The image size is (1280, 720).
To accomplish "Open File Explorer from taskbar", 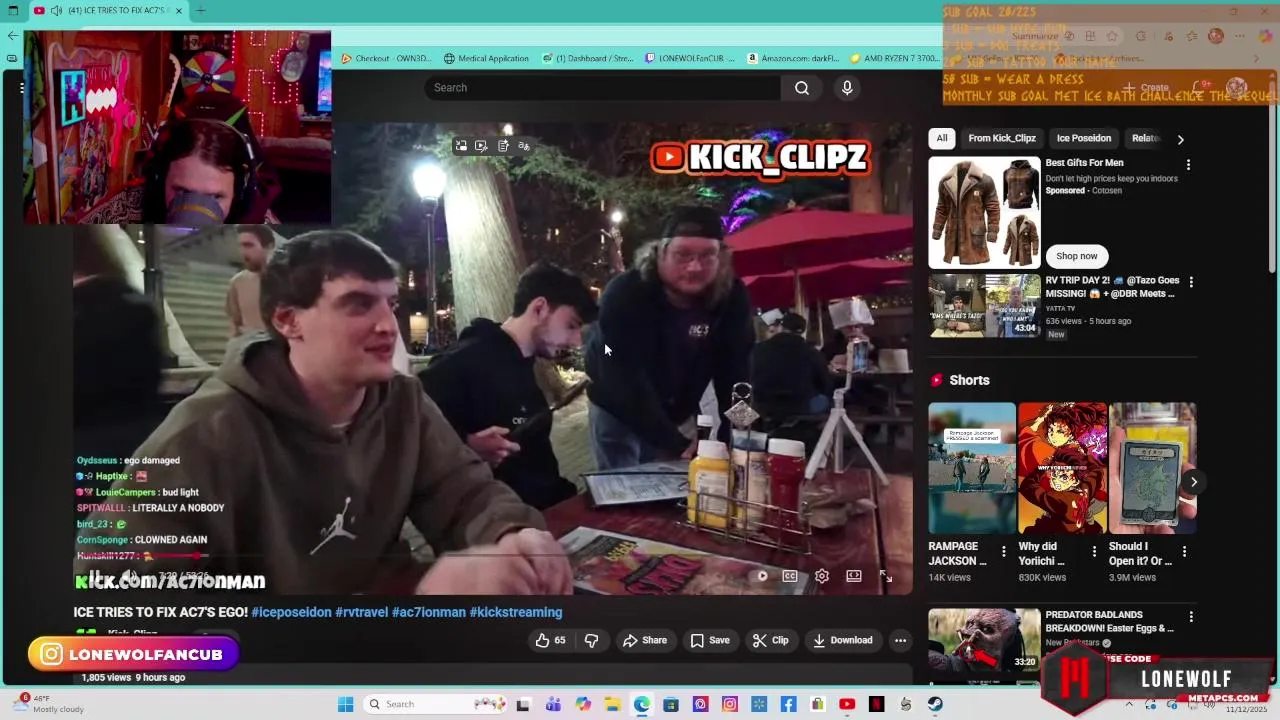I will point(612,704).
